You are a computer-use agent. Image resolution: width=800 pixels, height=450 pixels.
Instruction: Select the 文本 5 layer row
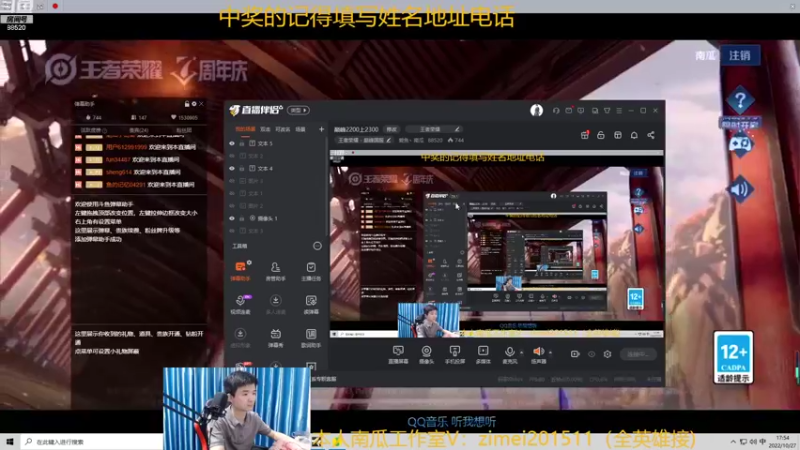(x=276, y=143)
